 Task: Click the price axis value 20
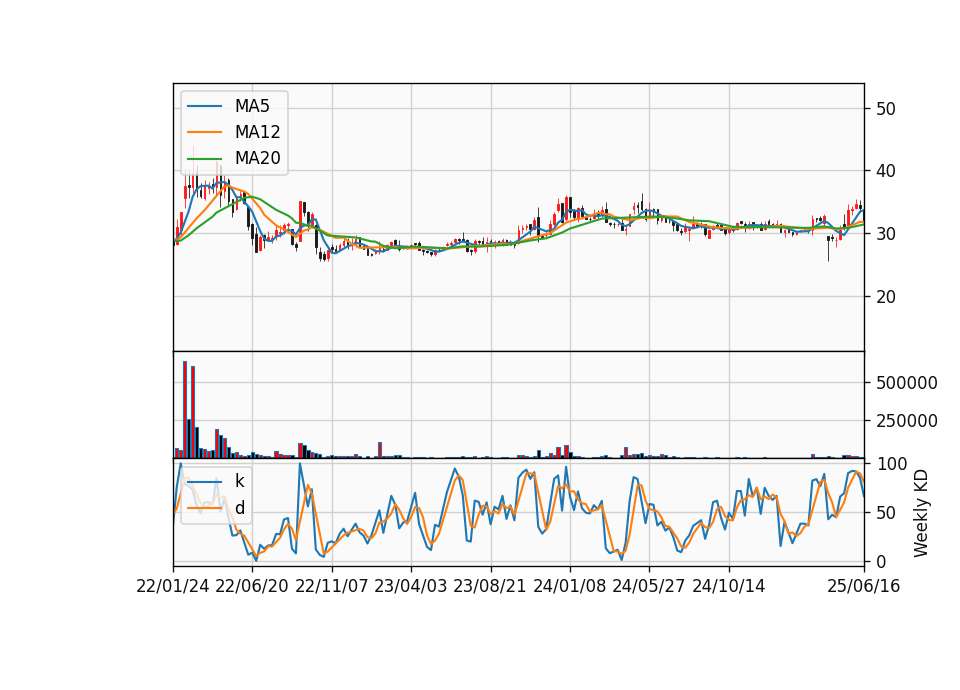(x=886, y=297)
